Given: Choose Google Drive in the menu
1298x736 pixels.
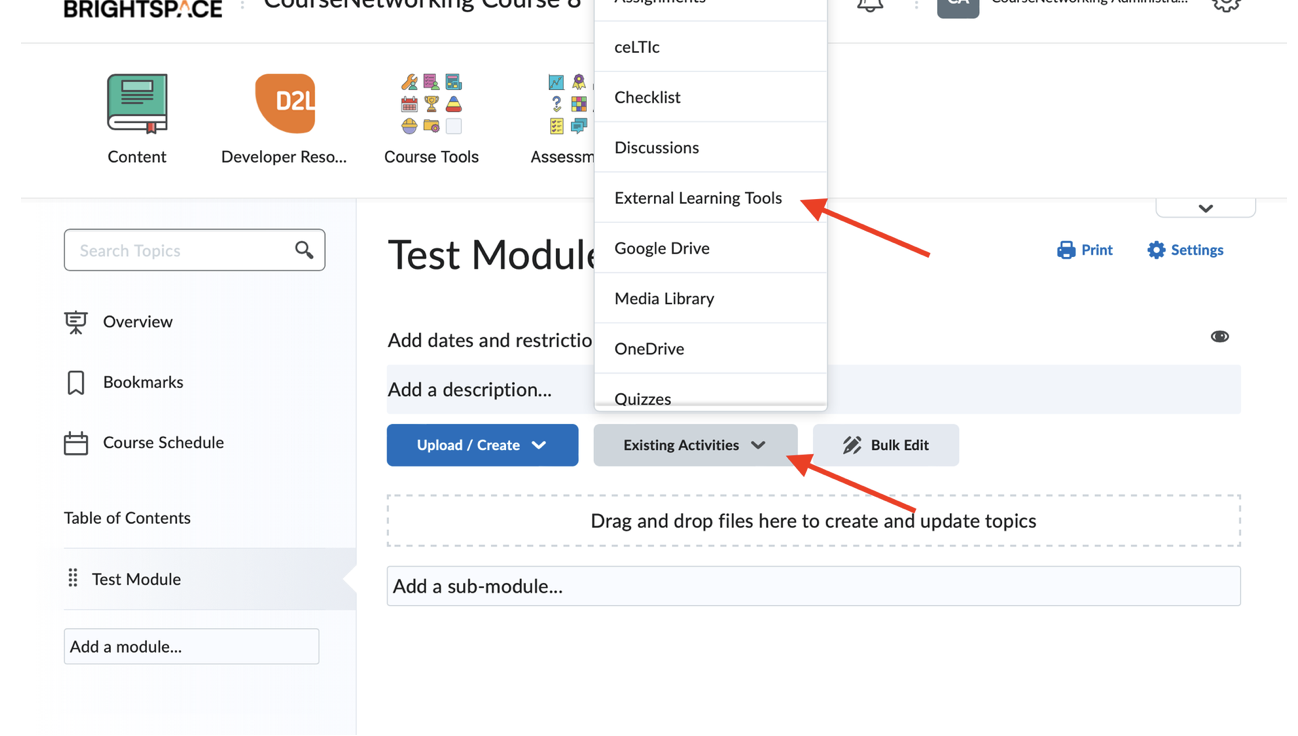Looking at the screenshot, I should (662, 248).
